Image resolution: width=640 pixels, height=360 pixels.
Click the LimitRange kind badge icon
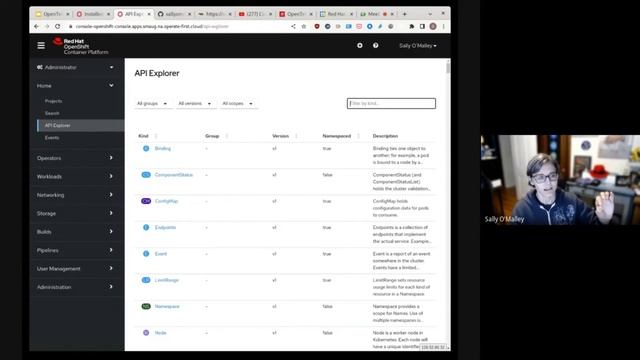146,280
